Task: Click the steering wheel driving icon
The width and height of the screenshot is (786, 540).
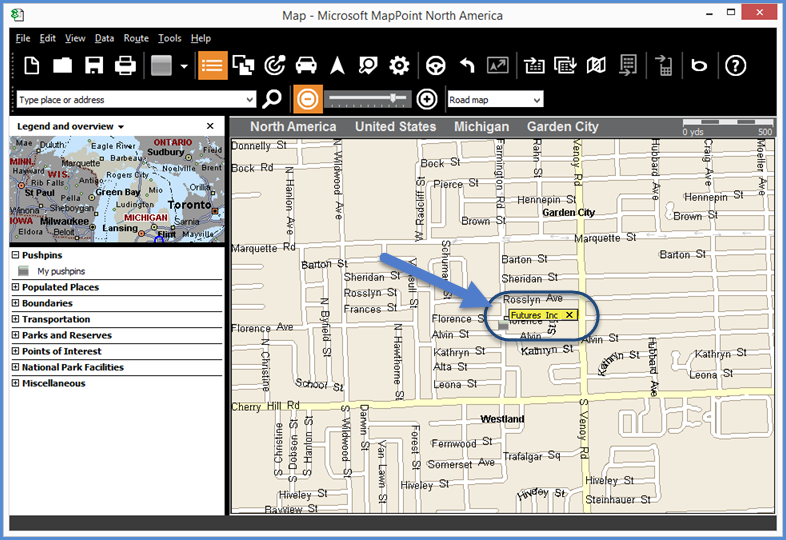Action: (436, 66)
